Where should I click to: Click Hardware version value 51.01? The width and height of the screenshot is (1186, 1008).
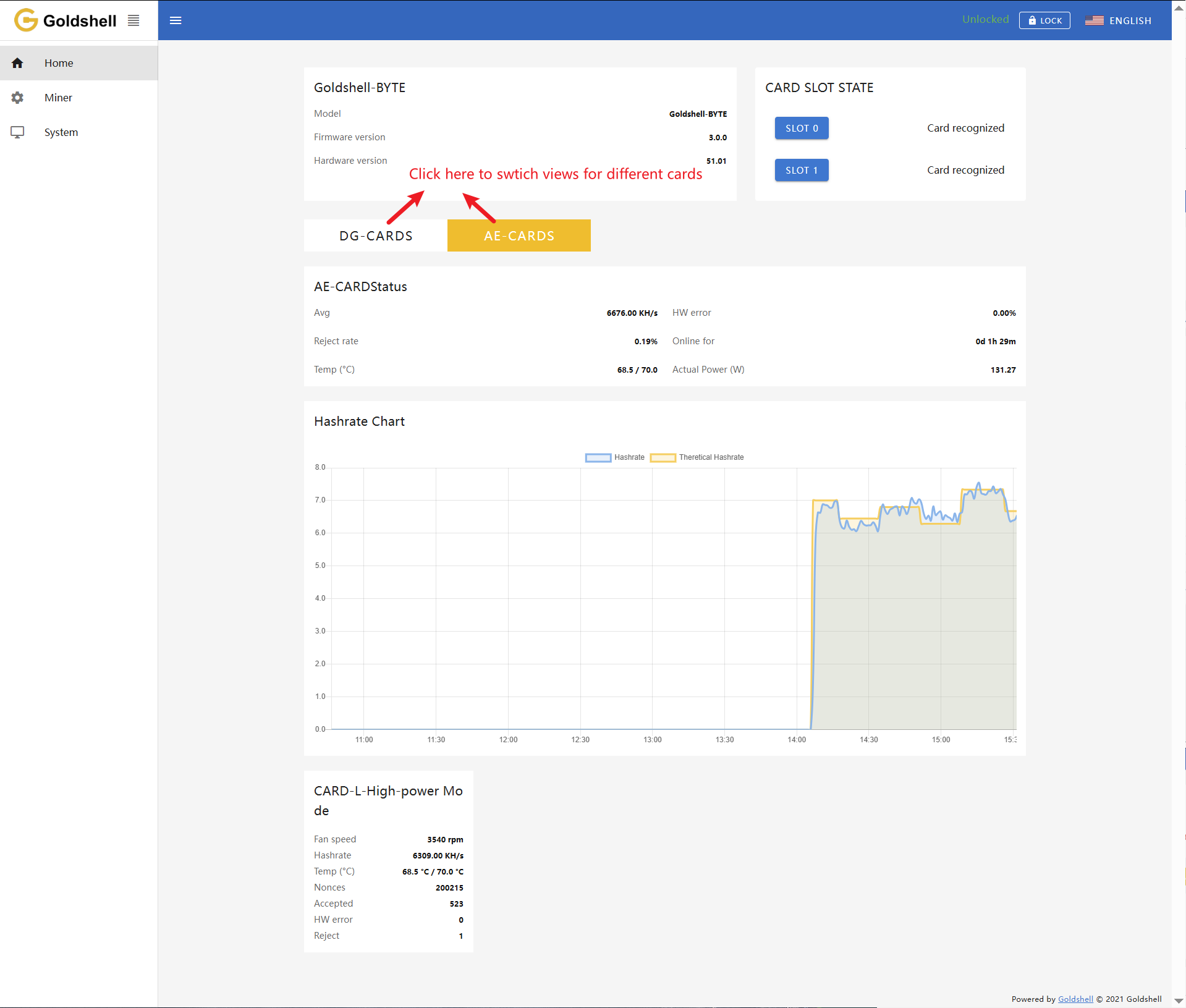tap(716, 161)
